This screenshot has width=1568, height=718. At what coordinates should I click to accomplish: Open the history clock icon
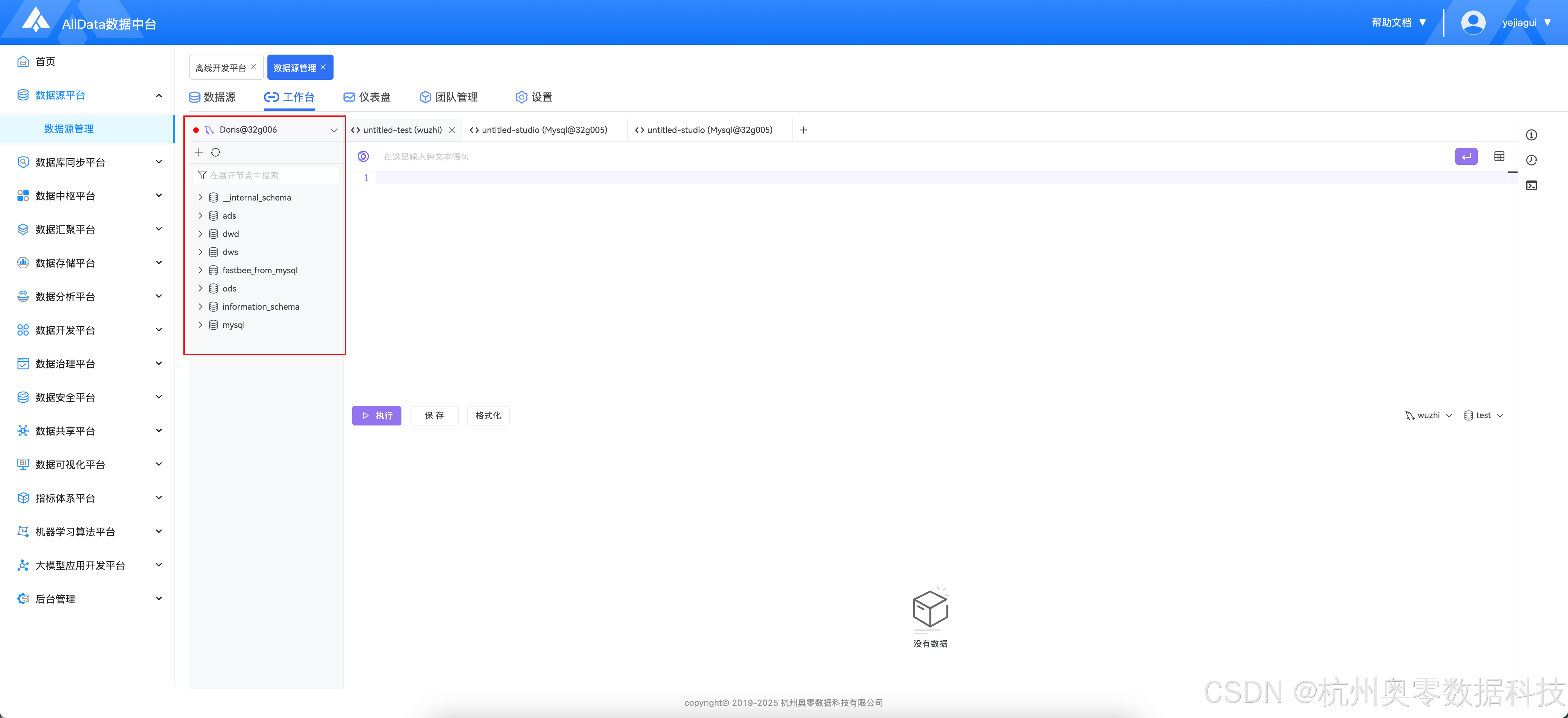[x=1532, y=160]
